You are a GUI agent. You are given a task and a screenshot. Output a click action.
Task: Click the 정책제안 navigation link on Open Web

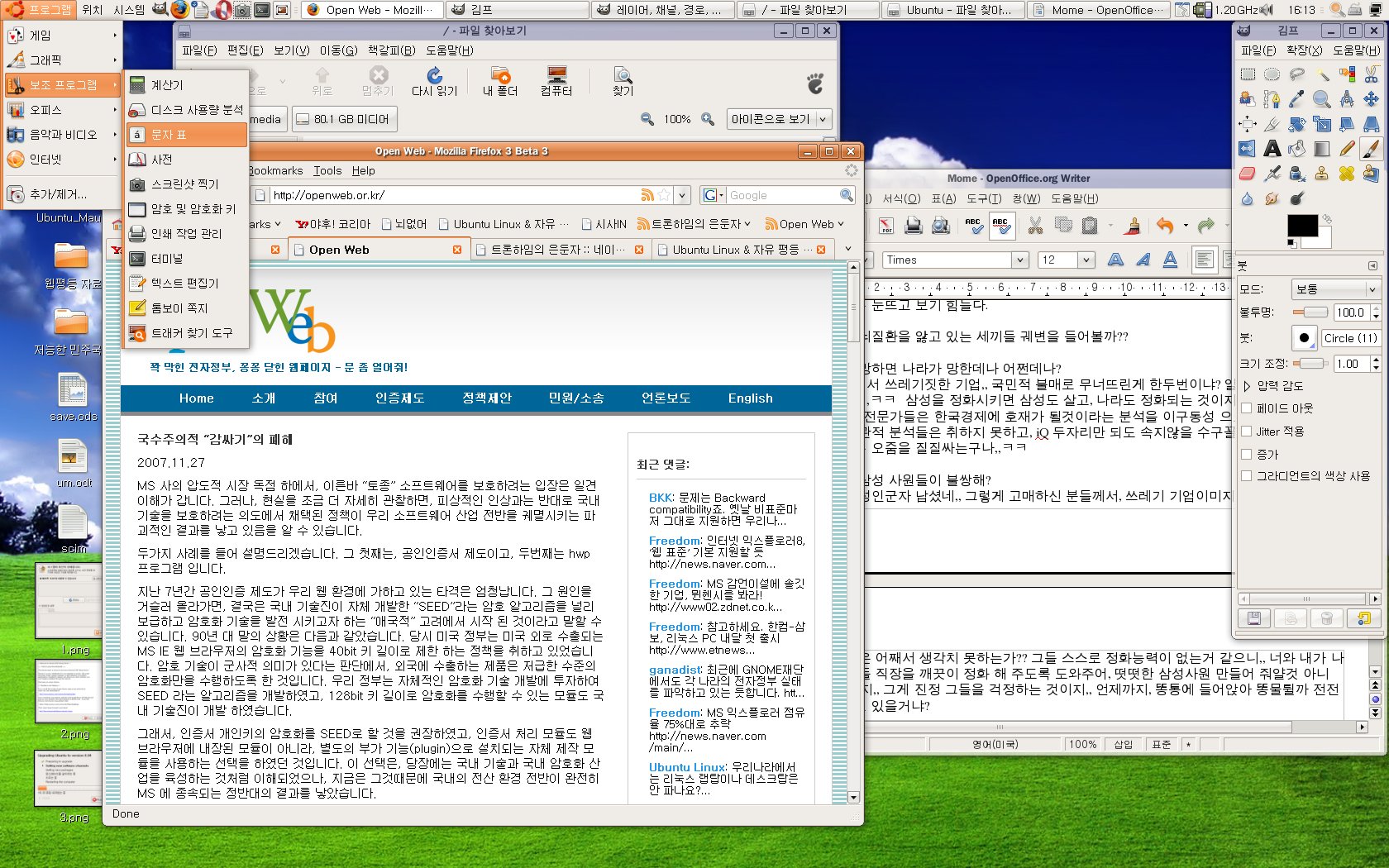[487, 398]
